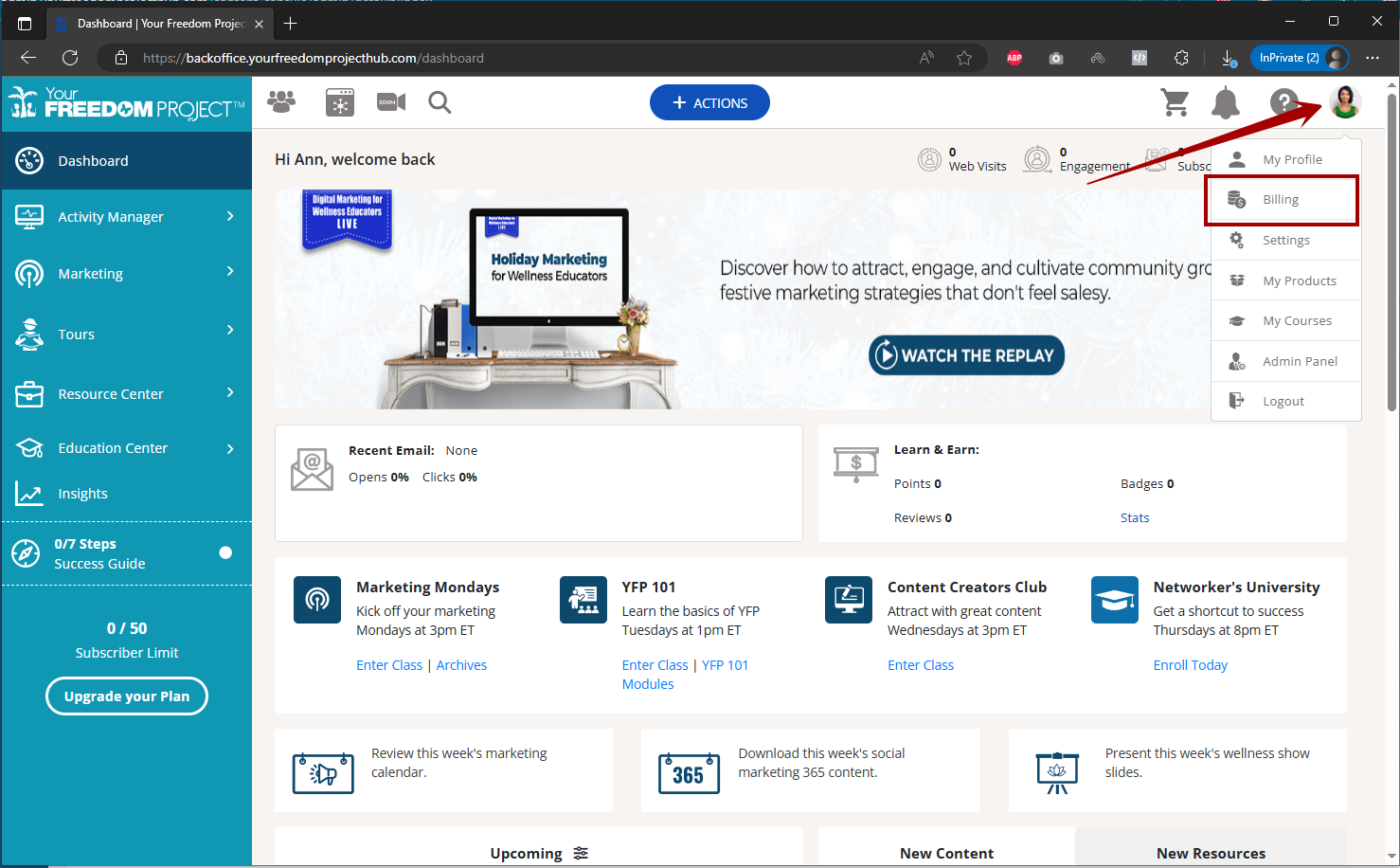Click the 365 calendar icon
The image size is (1400, 868).
coord(689,773)
